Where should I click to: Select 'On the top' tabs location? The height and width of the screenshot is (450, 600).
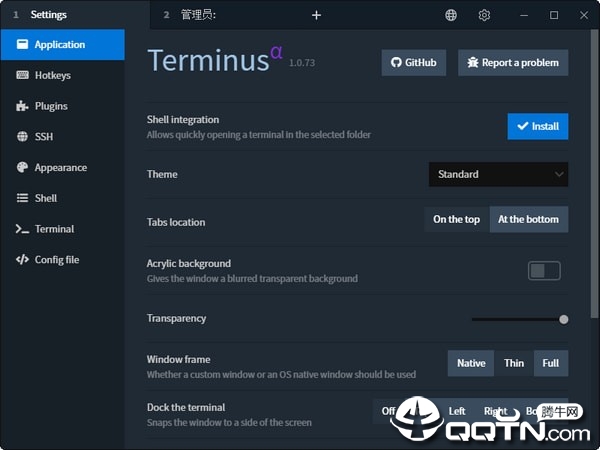457,219
